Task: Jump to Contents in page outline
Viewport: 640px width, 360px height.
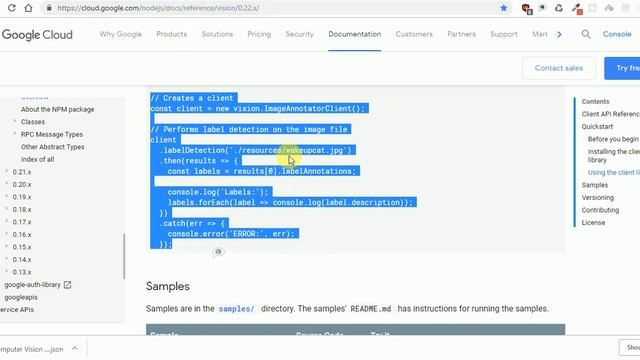Action: pos(596,102)
